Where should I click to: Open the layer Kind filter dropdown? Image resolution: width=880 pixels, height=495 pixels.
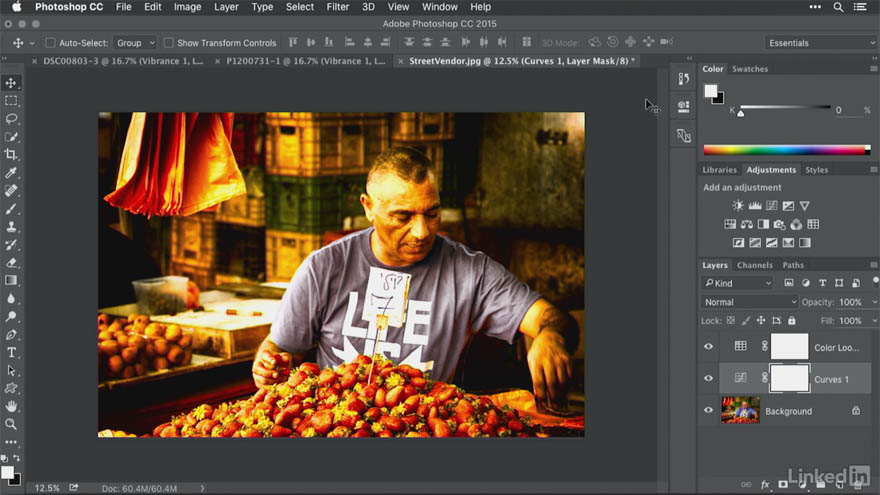click(x=737, y=283)
